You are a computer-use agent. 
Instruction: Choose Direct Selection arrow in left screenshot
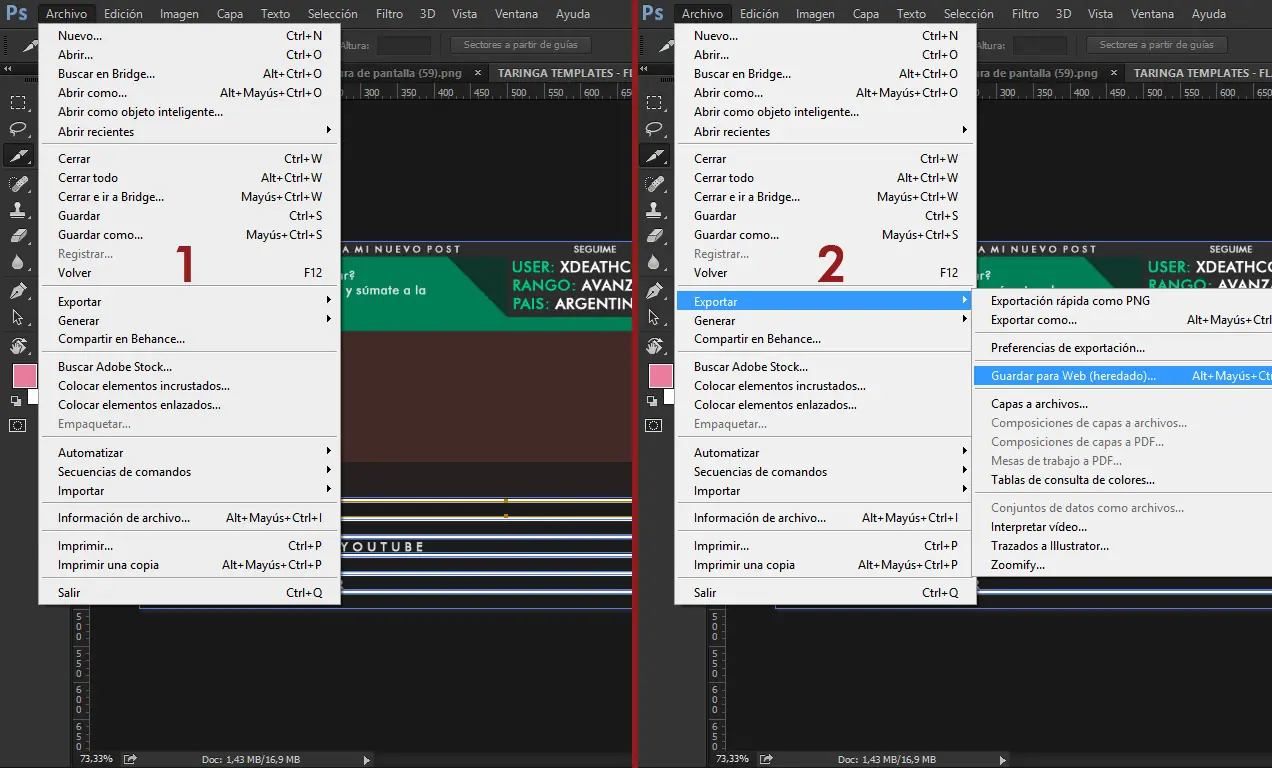18,317
